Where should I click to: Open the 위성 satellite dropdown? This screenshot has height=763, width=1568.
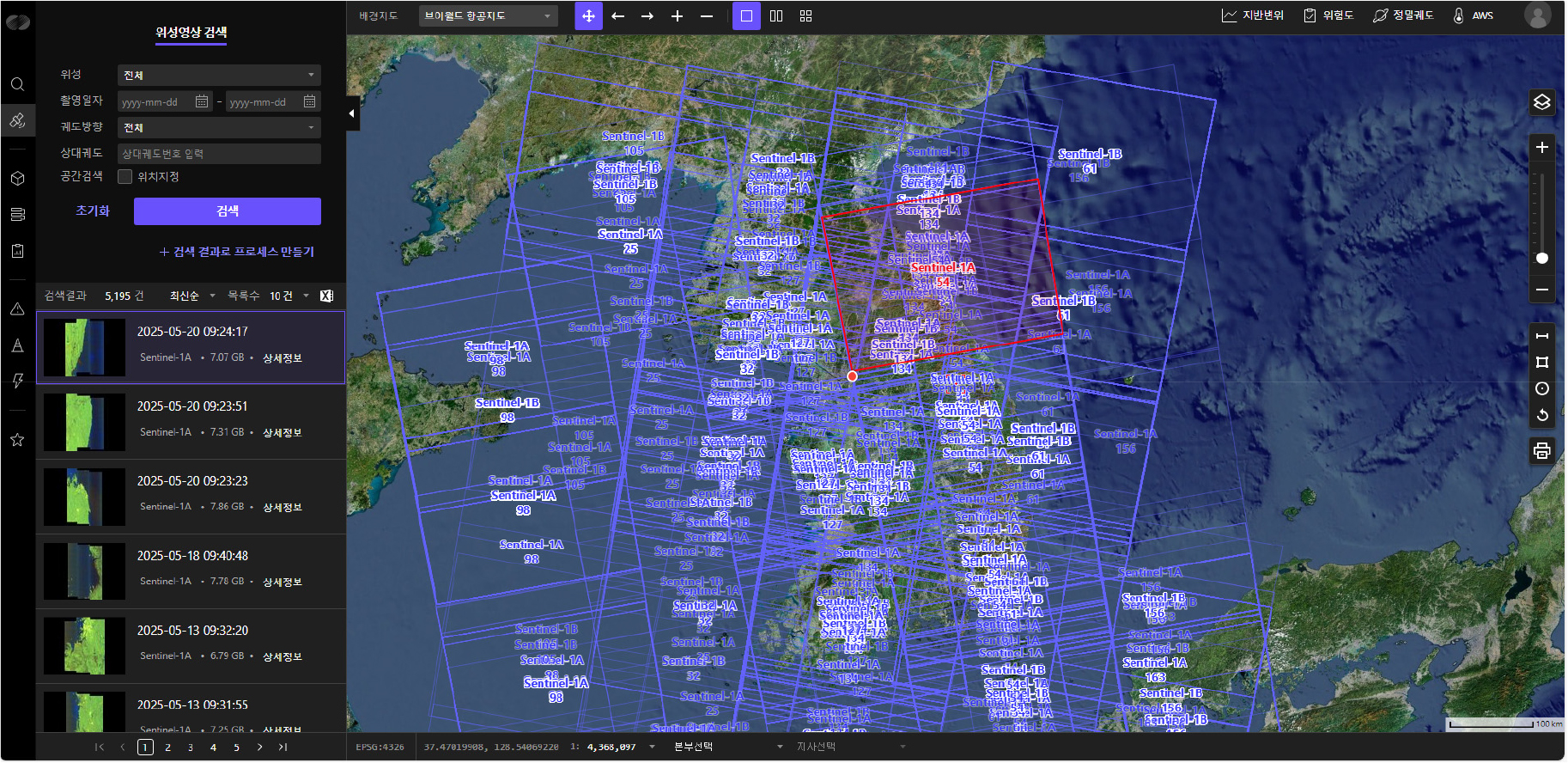point(219,76)
